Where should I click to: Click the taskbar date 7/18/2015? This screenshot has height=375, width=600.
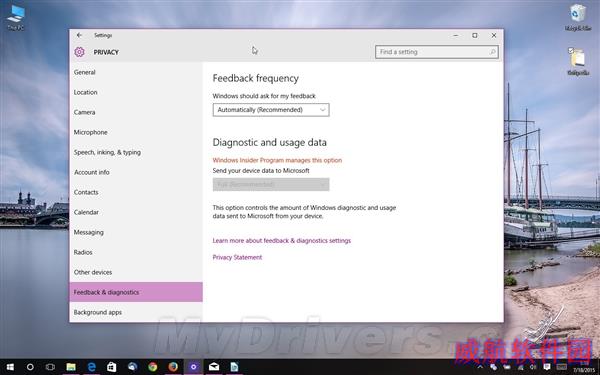tap(584, 370)
